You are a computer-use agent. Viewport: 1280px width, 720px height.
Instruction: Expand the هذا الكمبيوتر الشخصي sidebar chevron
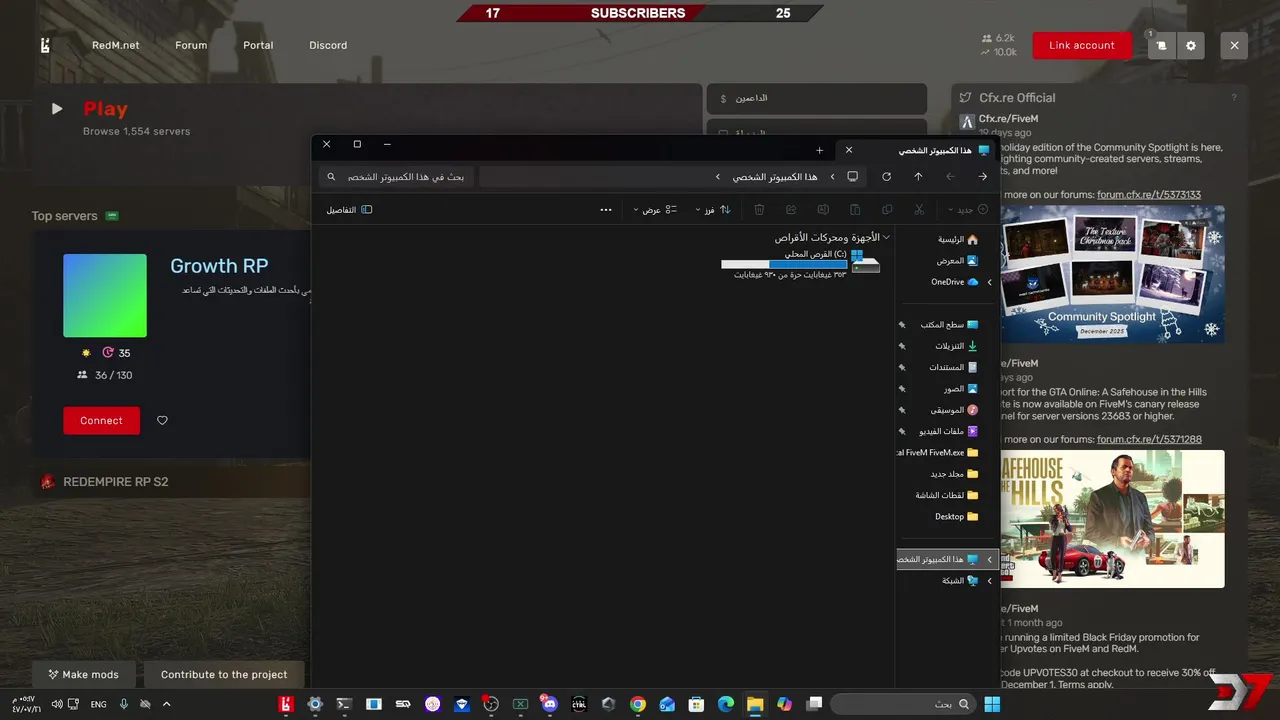coord(990,559)
